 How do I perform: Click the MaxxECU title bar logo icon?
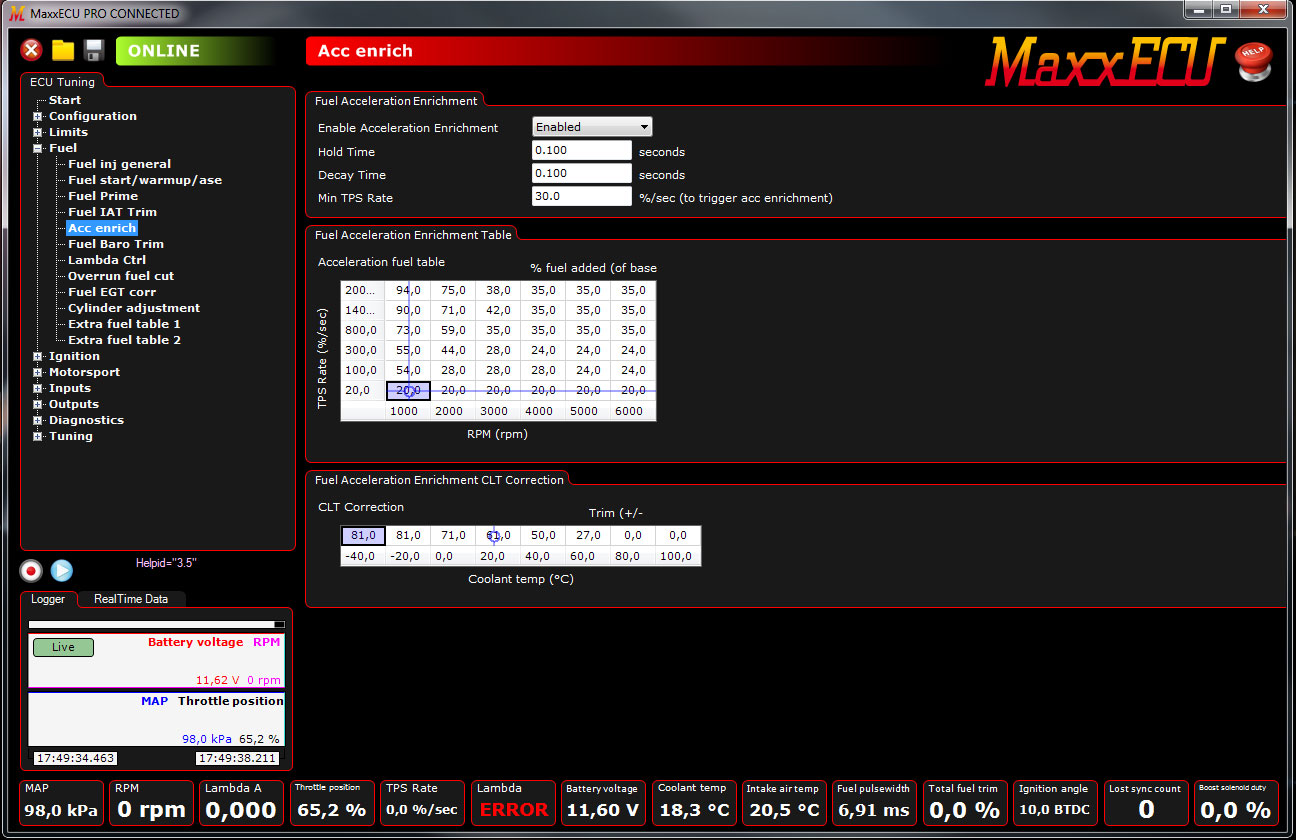pos(16,12)
